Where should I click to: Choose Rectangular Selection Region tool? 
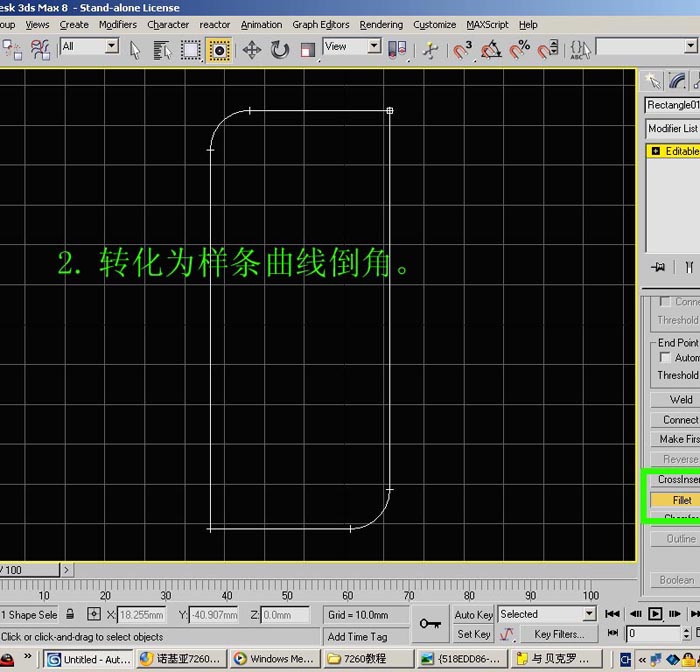pos(191,50)
